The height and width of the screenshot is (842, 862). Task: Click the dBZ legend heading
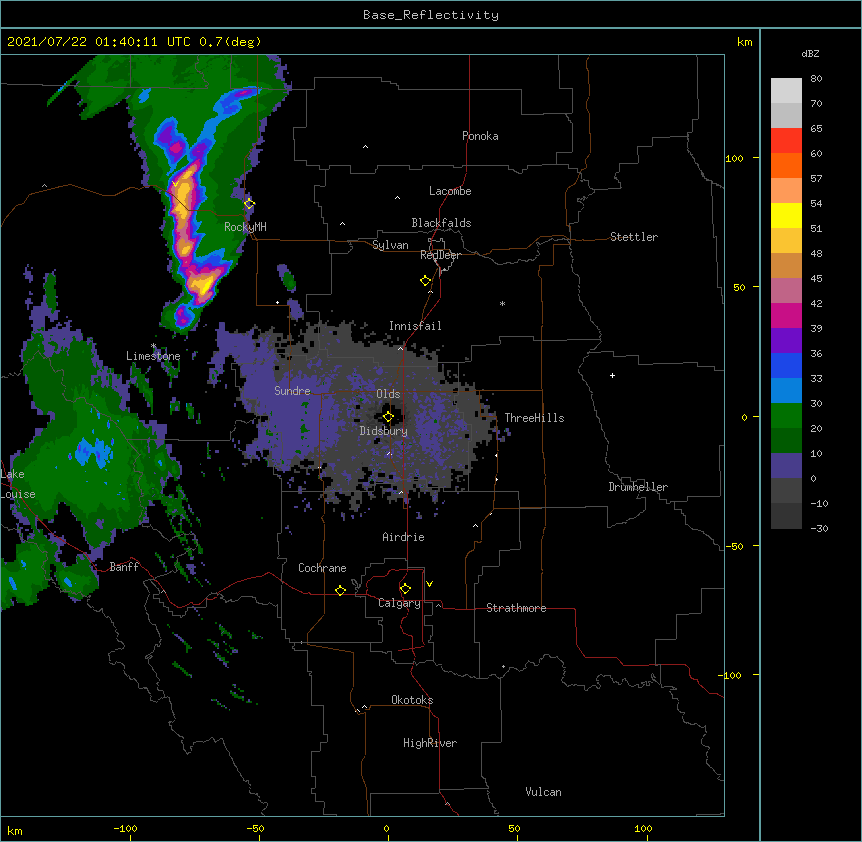(x=810, y=54)
